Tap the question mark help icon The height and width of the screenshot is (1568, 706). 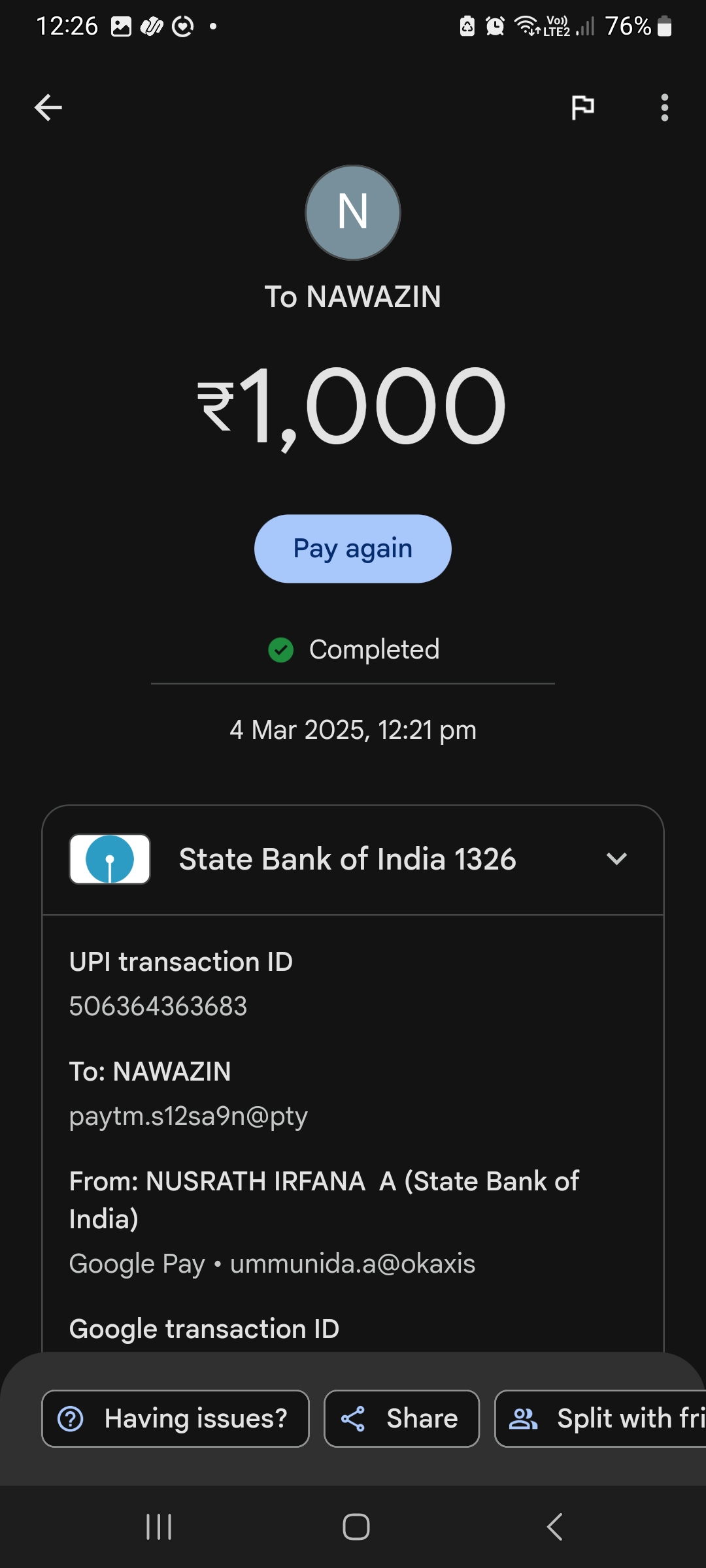(71, 1418)
